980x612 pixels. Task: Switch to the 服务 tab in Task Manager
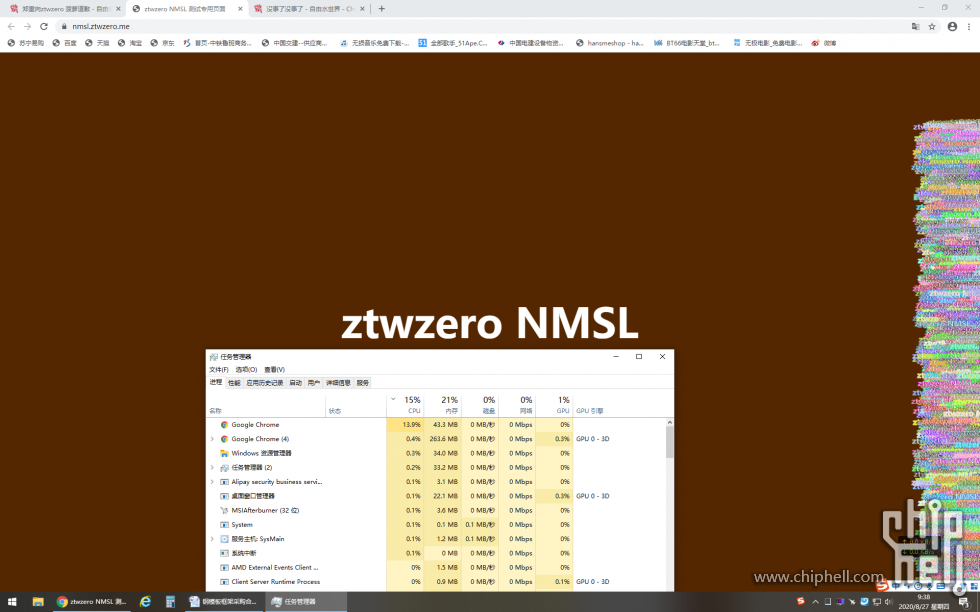click(362, 383)
